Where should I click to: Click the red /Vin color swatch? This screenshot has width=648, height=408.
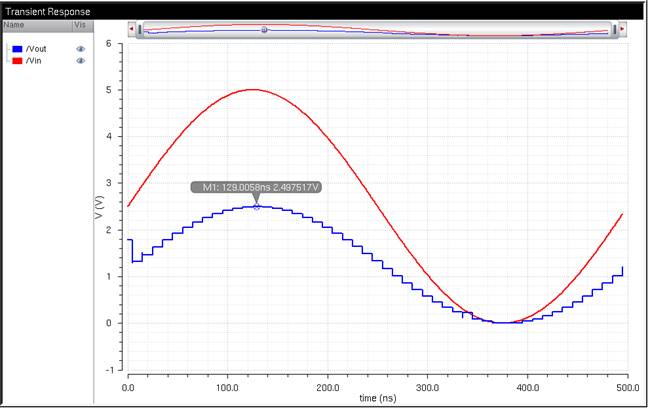(x=17, y=61)
